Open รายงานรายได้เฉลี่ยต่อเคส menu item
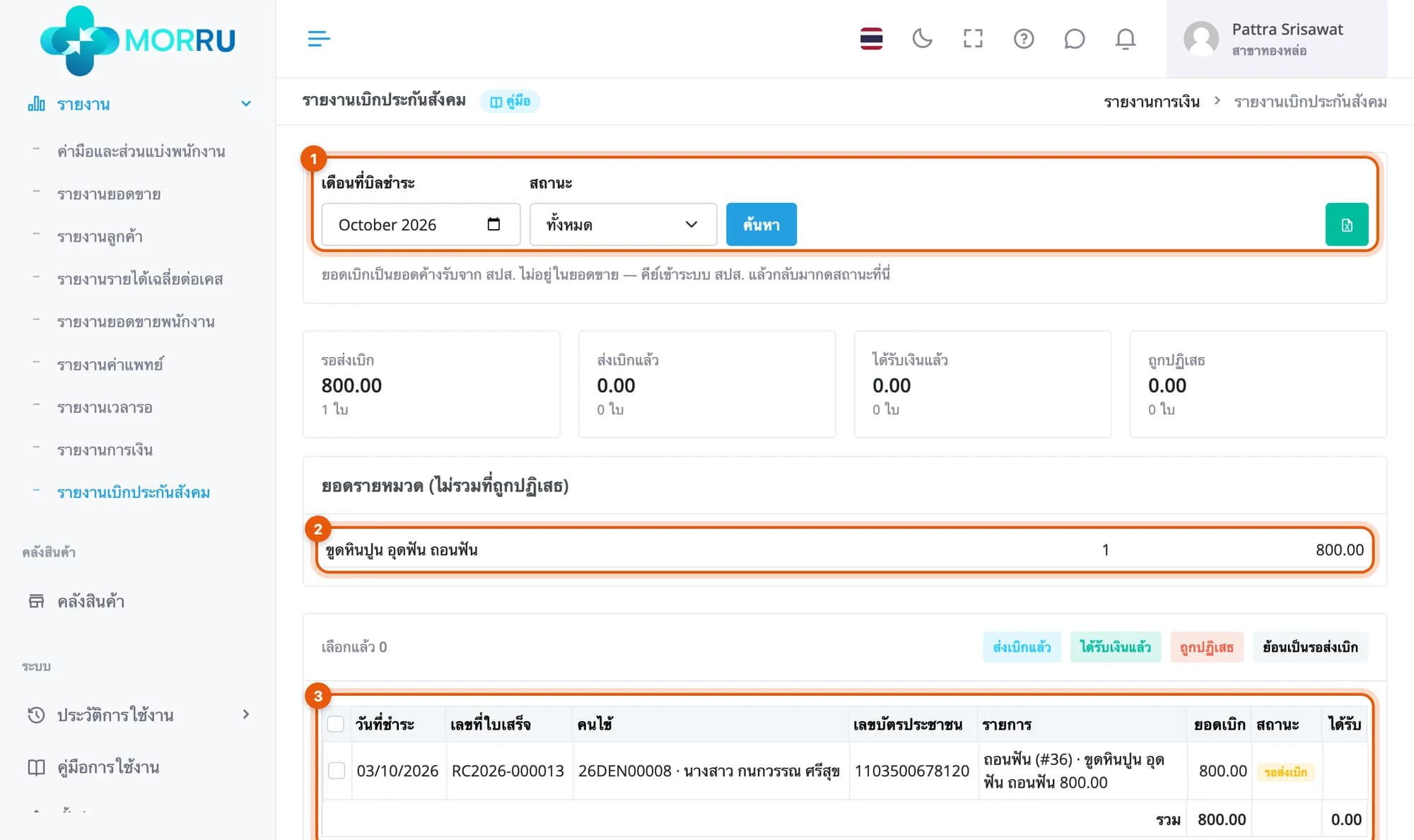 (140, 279)
